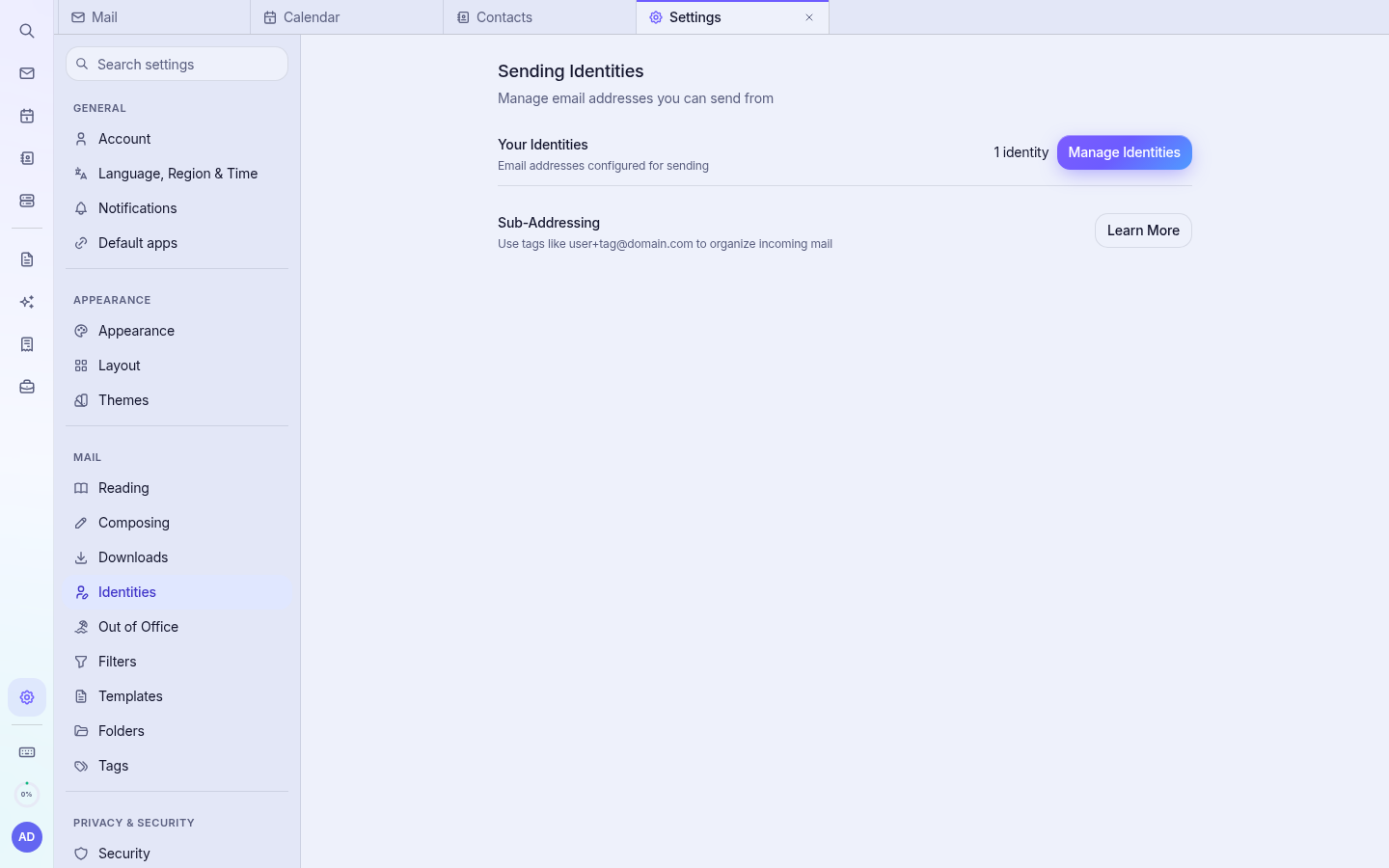1389x868 pixels.
Task: Click the settings gear icon in left rail
Action: pyautogui.click(x=27, y=697)
